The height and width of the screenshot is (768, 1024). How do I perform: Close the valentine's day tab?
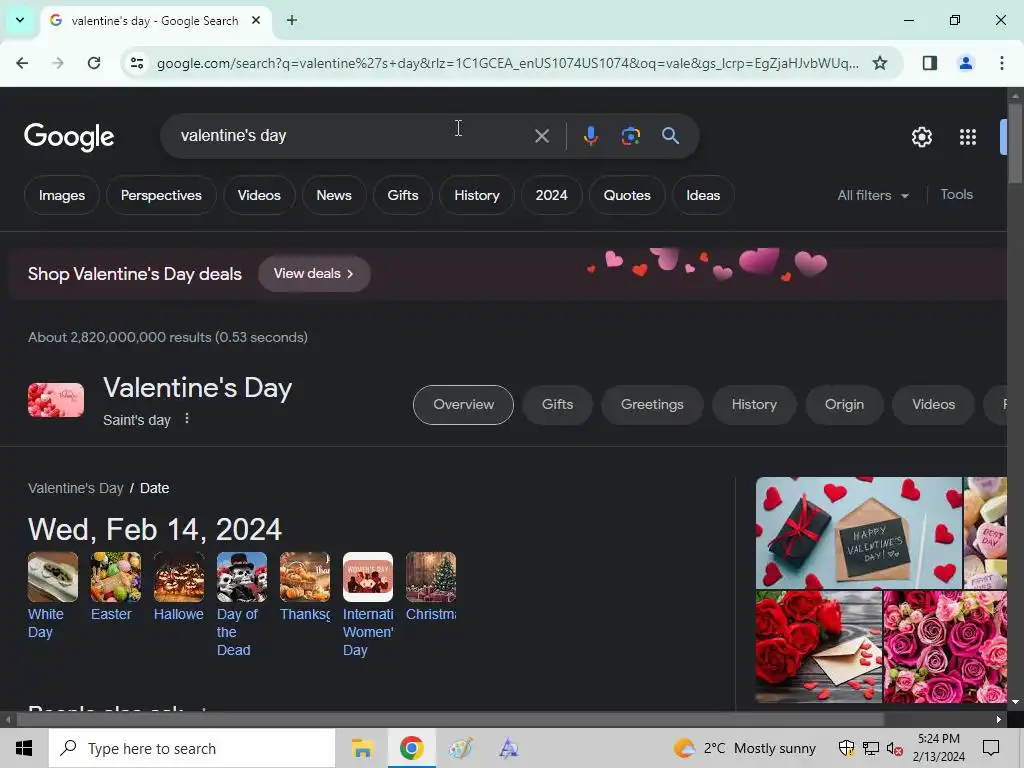(256, 20)
